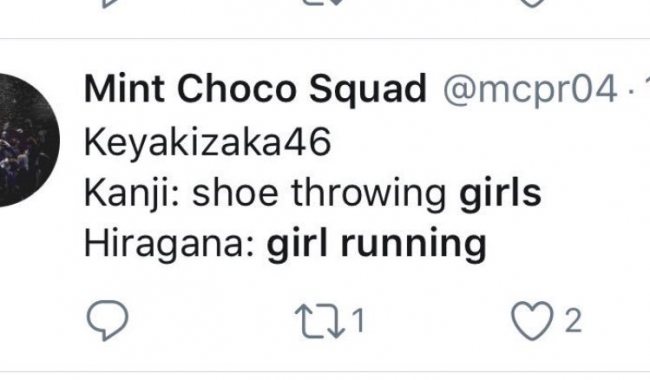Tap partially visible reply icon above tweet
The height and width of the screenshot is (380, 650).
click(107, 3)
